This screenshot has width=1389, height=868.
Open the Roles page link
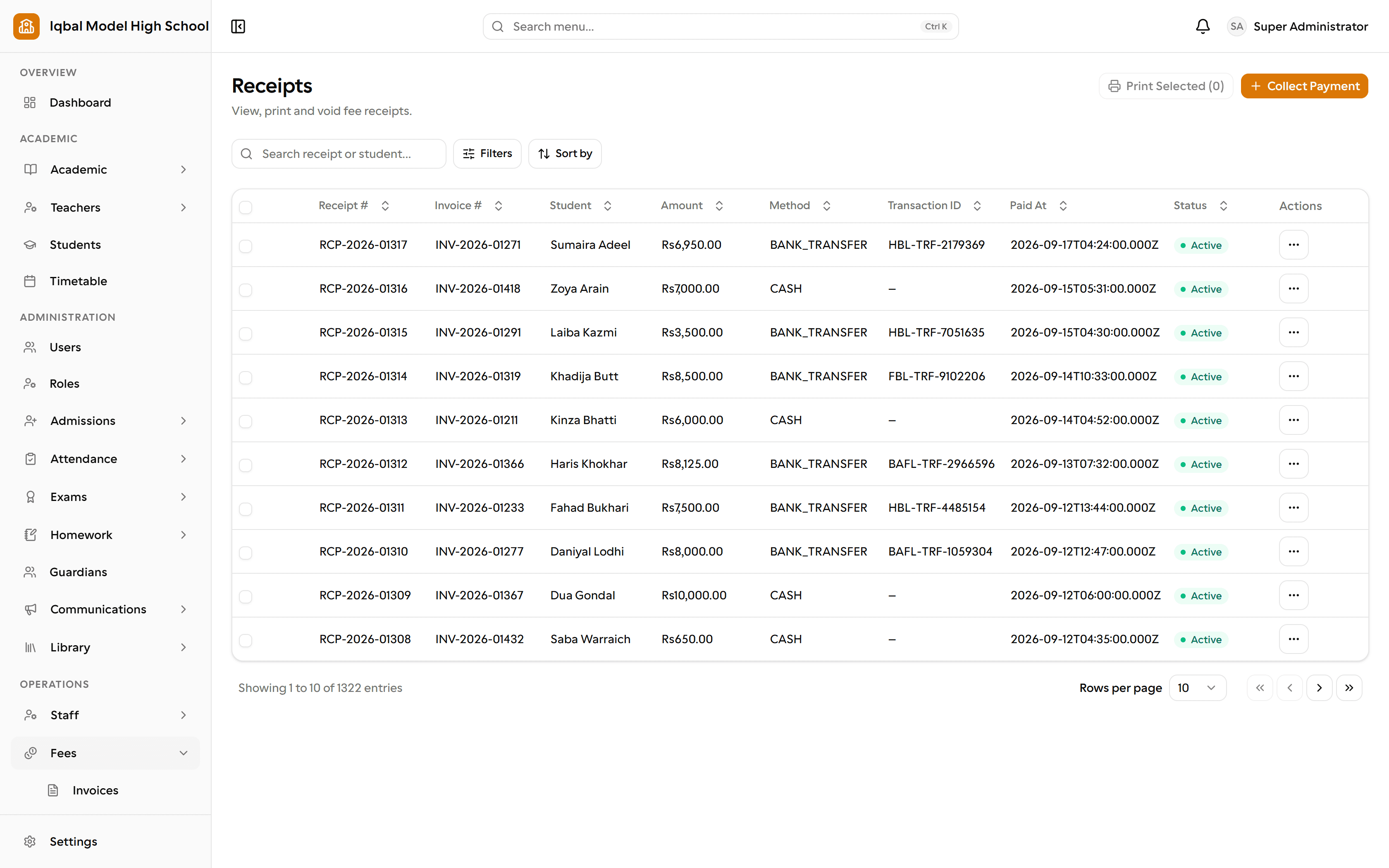105,384
